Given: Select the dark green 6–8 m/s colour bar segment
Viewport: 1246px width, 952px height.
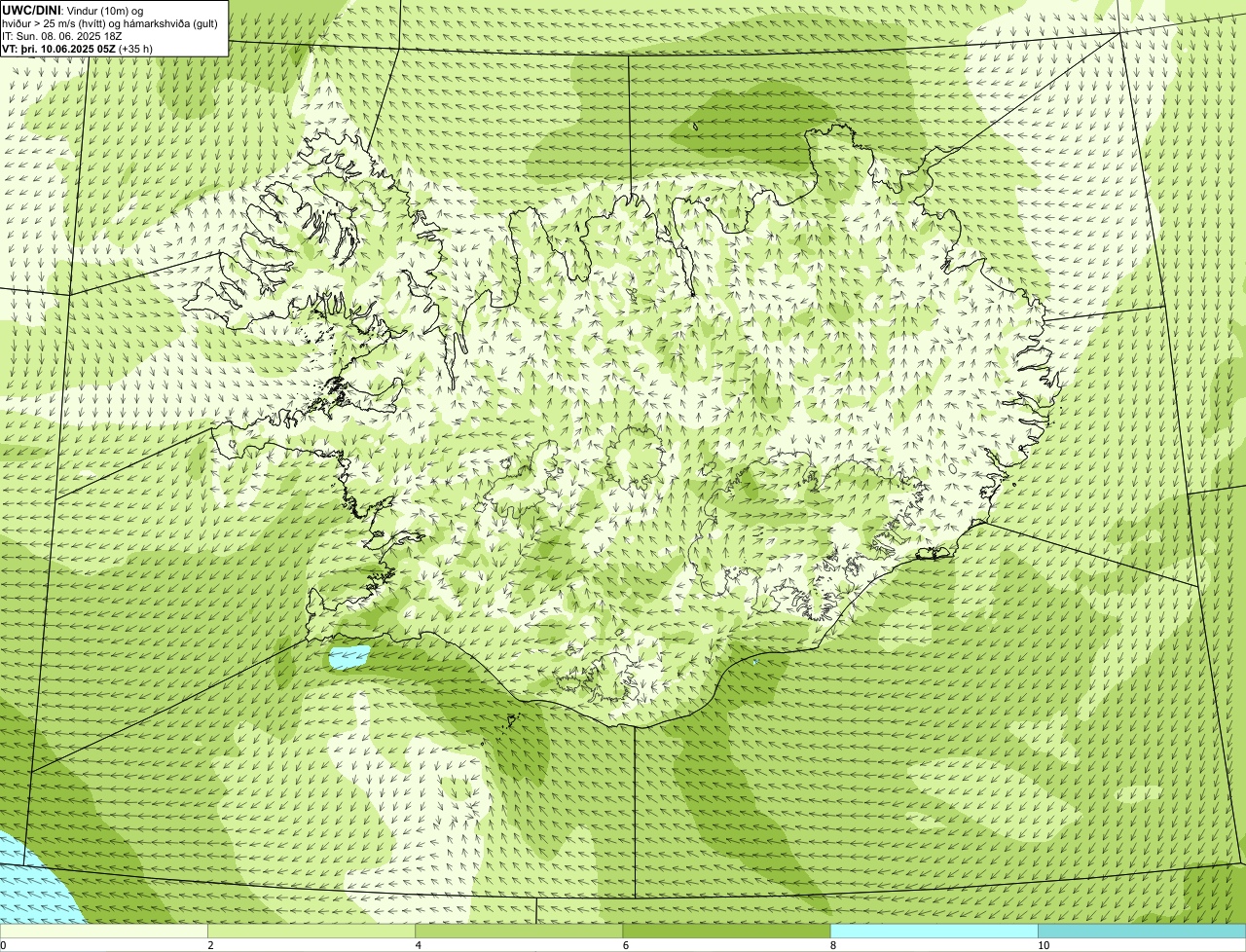Looking at the screenshot, I should [726, 932].
